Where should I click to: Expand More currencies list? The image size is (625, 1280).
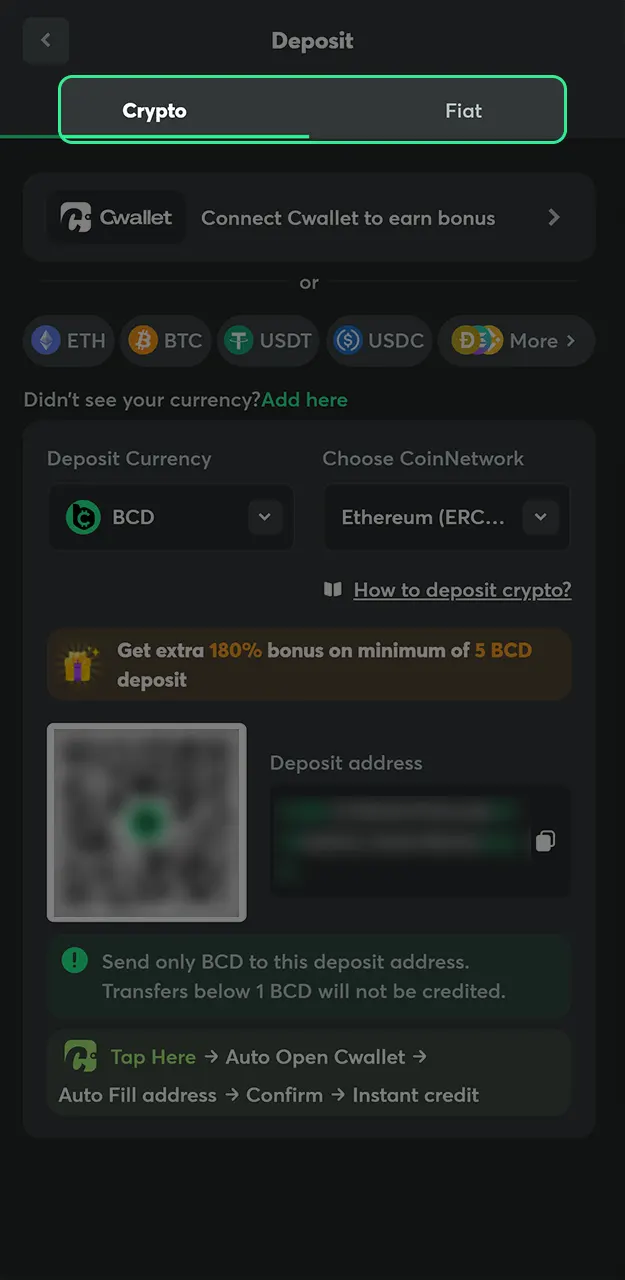516,341
